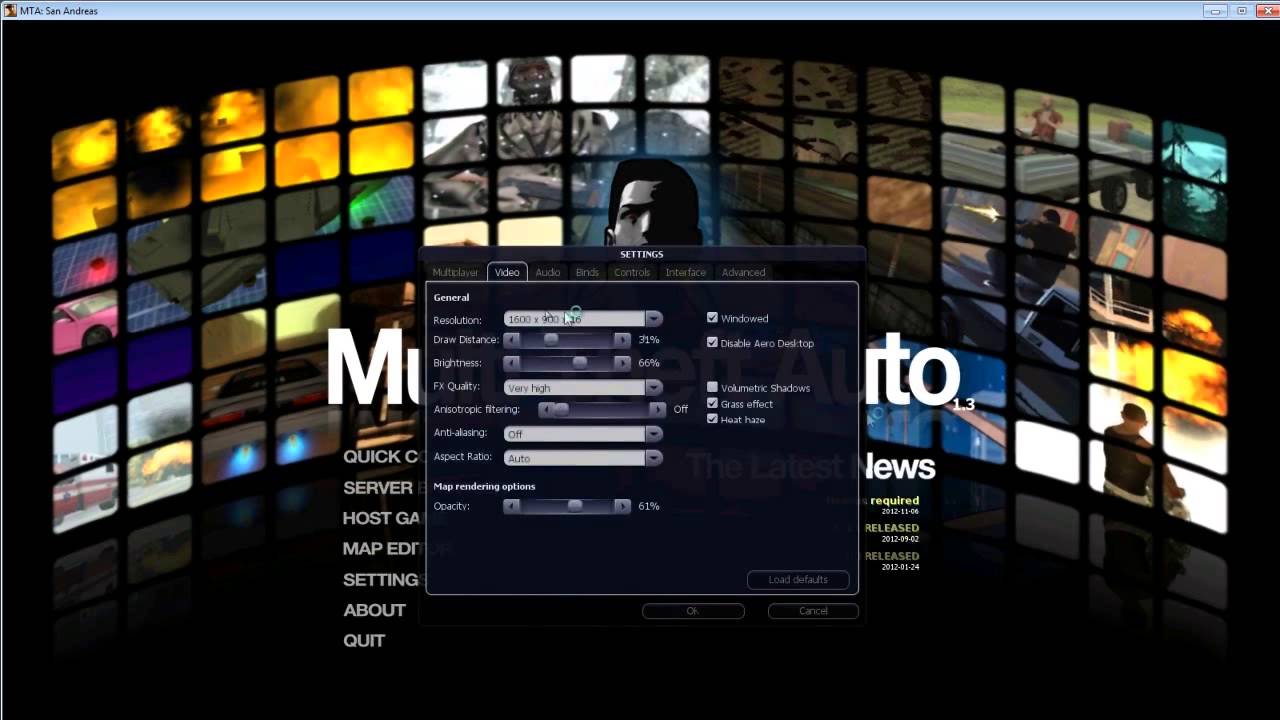The width and height of the screenshot is (1280, 720).
Task: Maximize the MTA: San Andreas window
Action: click(1242, 10)
